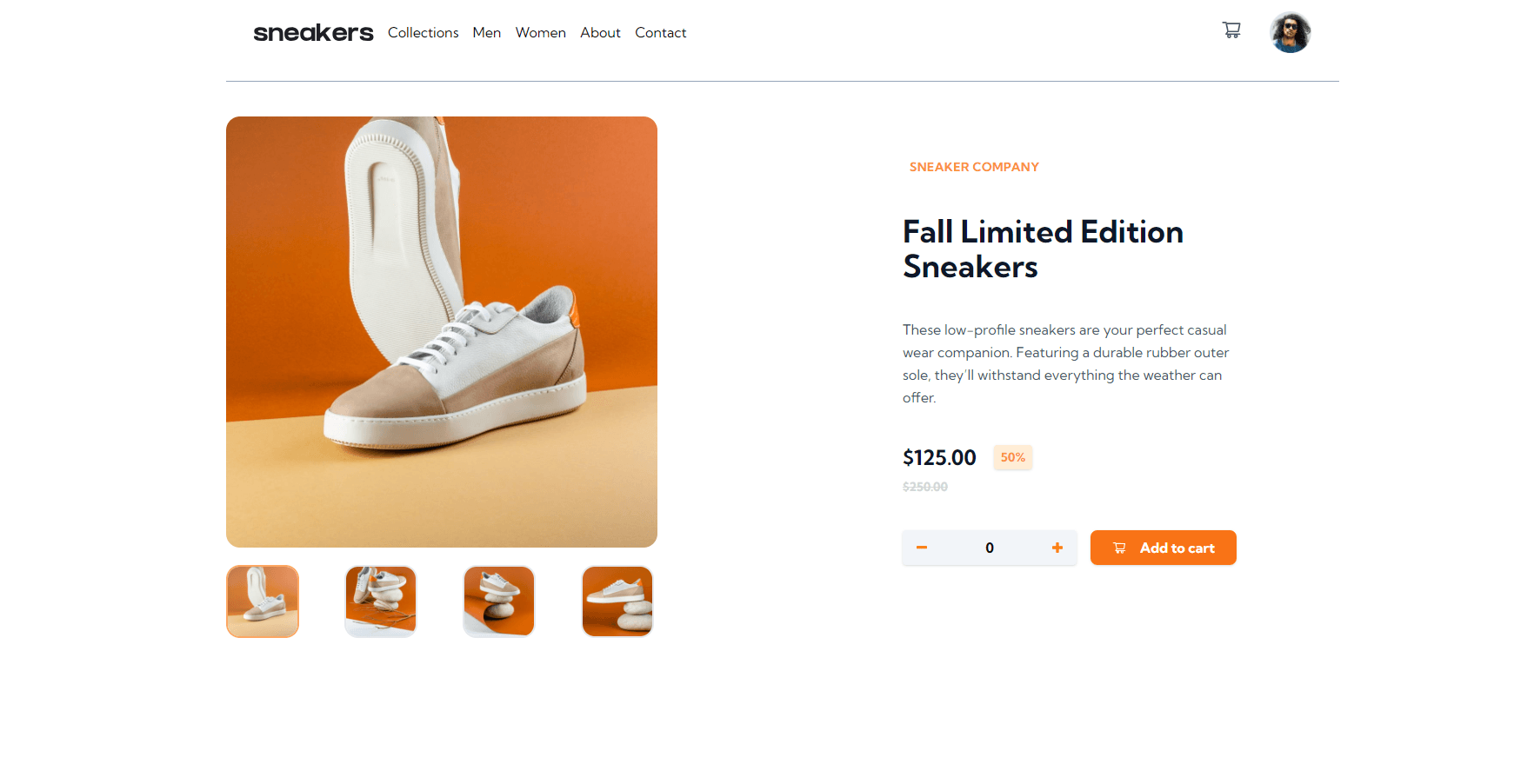Click the user profile avatar
The image size is (1514, 784).
pos(1291,32)
